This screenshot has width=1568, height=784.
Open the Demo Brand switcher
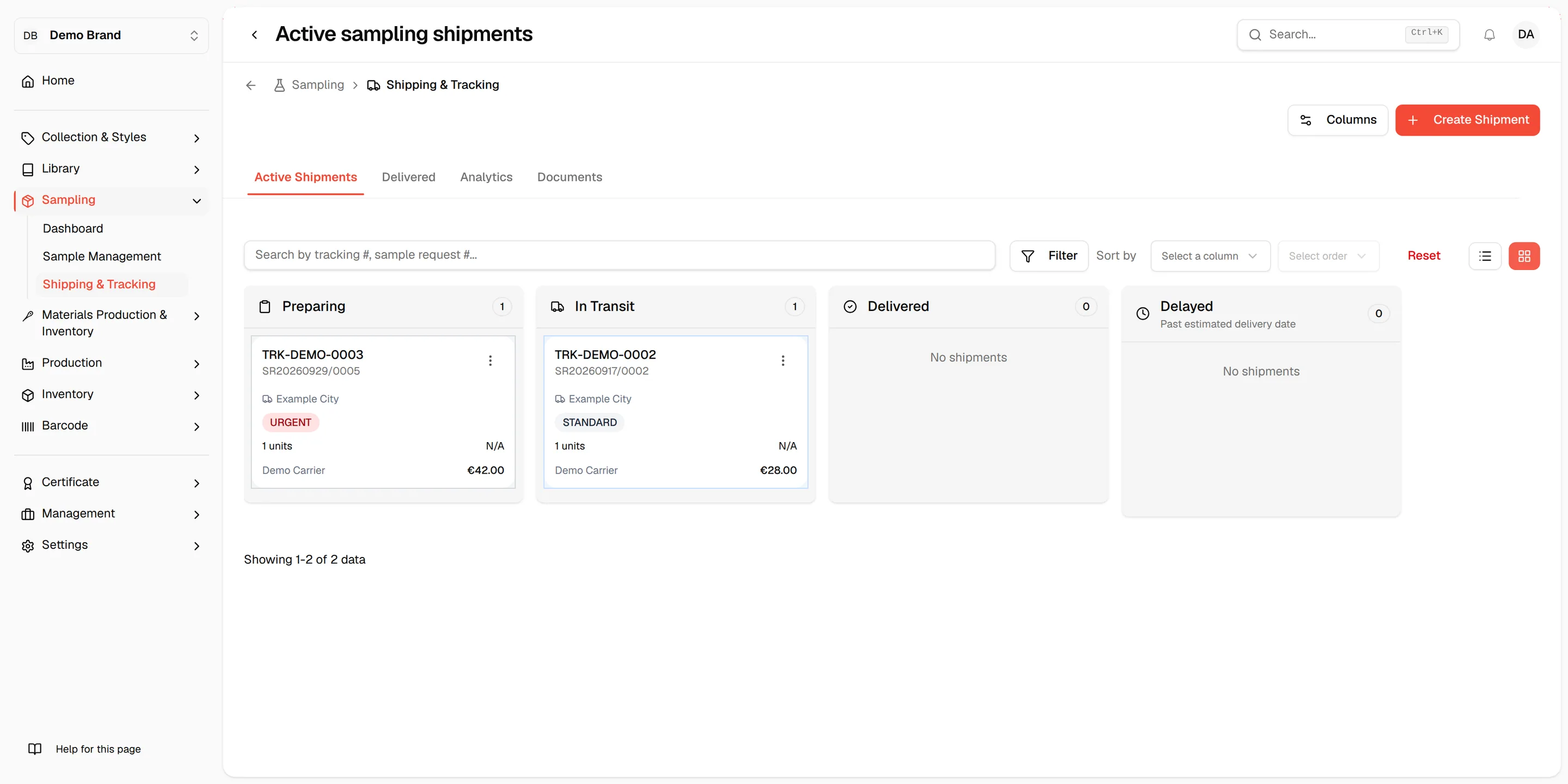(112, 35)
